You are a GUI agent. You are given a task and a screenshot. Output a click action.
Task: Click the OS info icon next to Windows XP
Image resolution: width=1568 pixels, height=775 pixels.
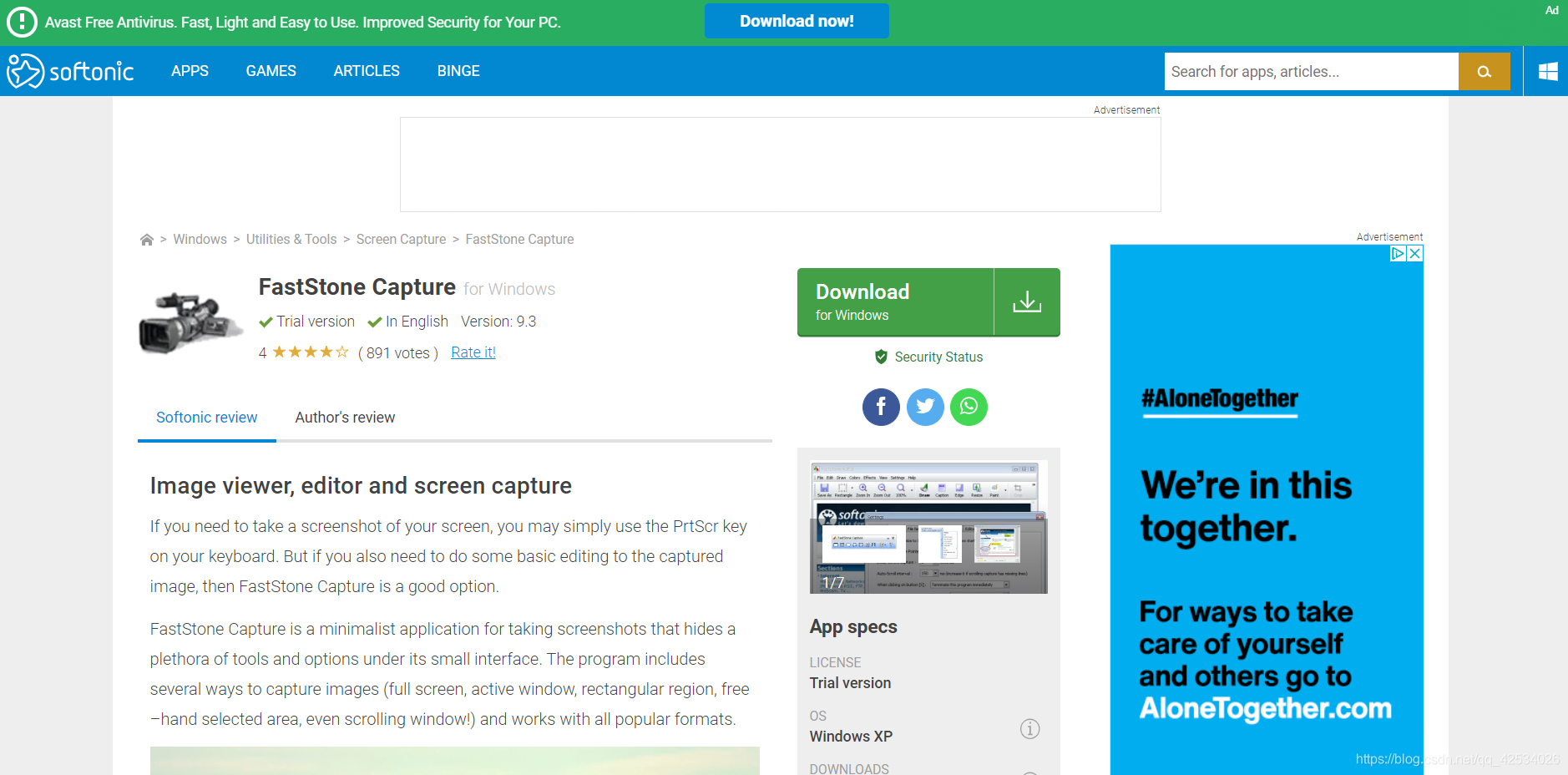1029,729
